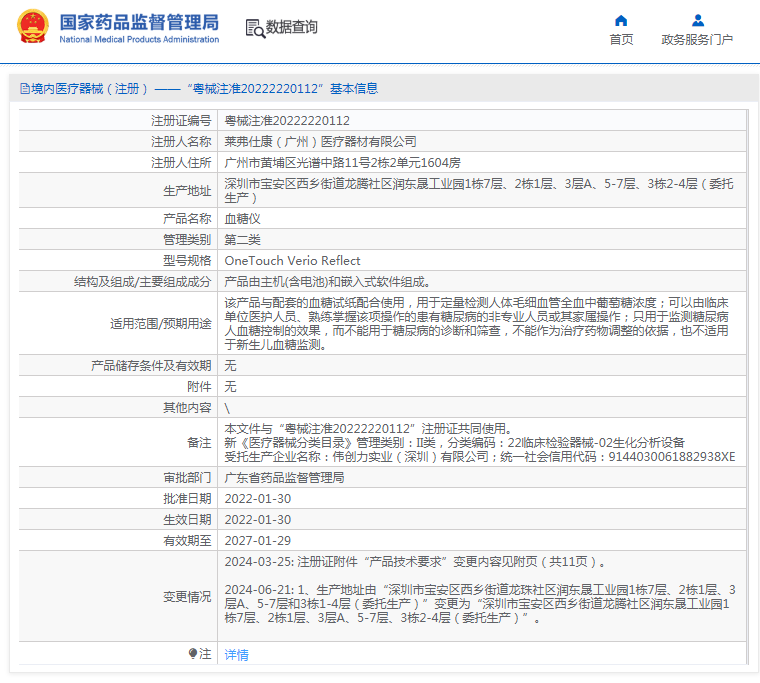
Task: Click the 2024-03-25 change record line
Action: coord(415,562)
